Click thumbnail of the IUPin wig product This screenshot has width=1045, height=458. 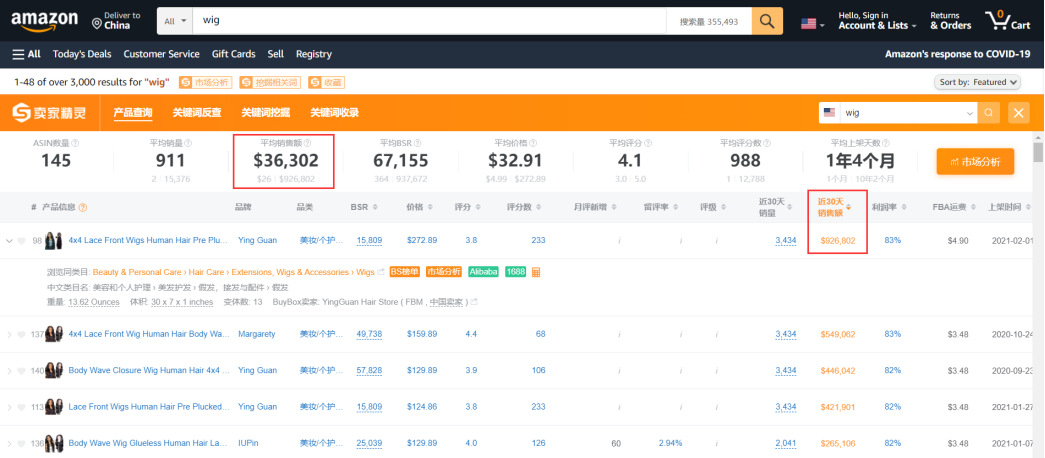(53, 443)
